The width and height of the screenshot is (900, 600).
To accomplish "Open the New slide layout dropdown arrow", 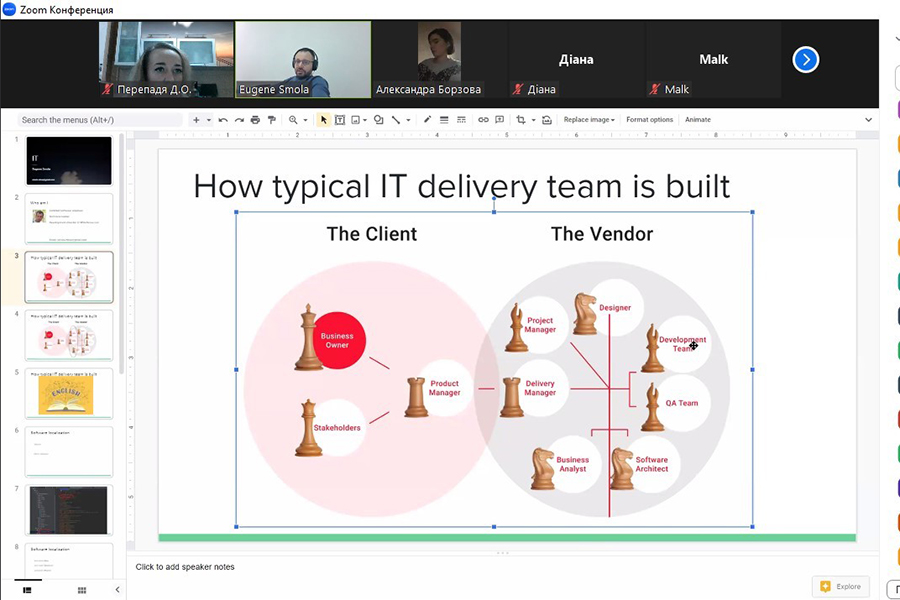I will pos(209,120).
